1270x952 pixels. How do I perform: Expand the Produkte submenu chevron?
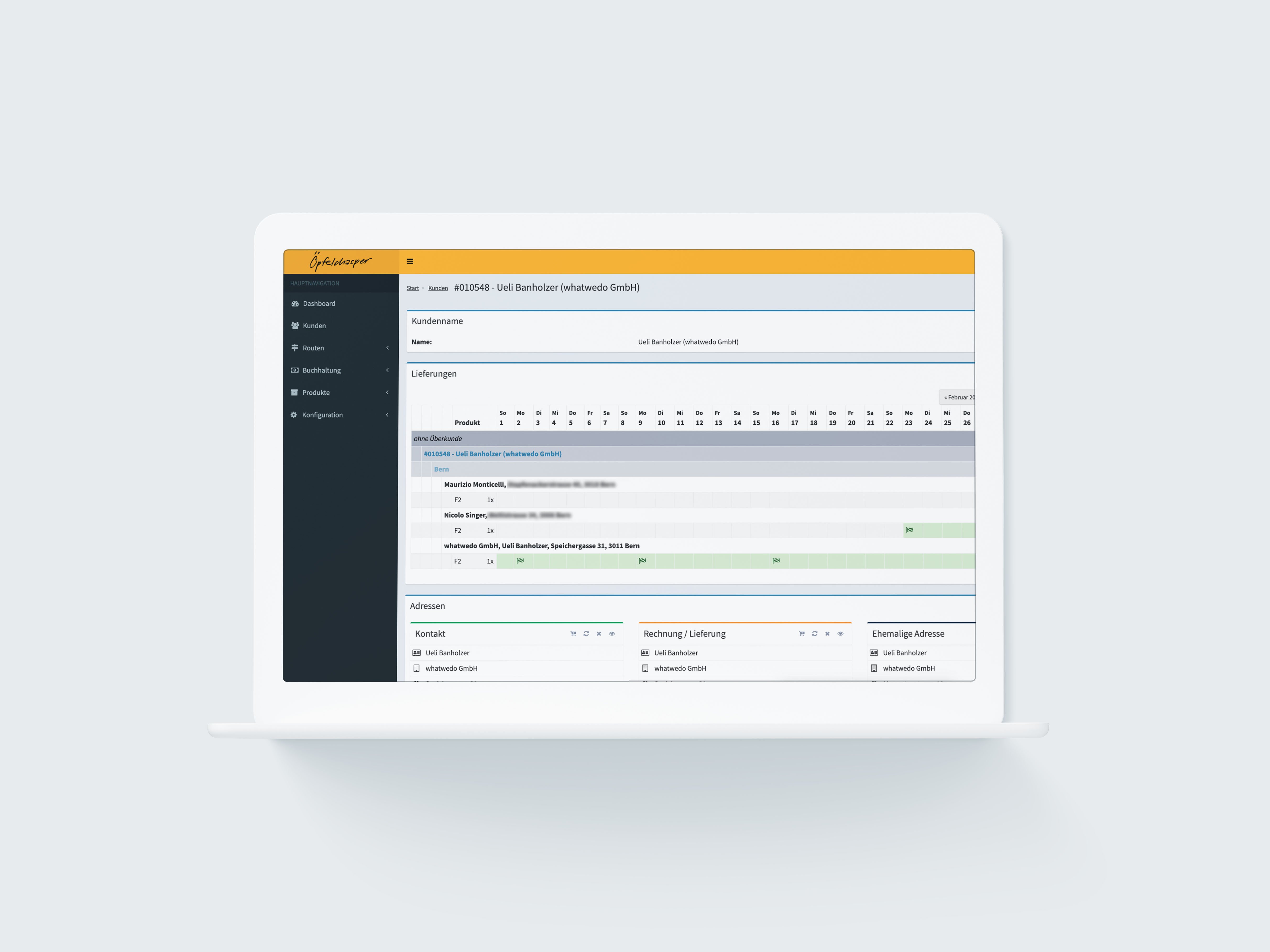(387, 392)
